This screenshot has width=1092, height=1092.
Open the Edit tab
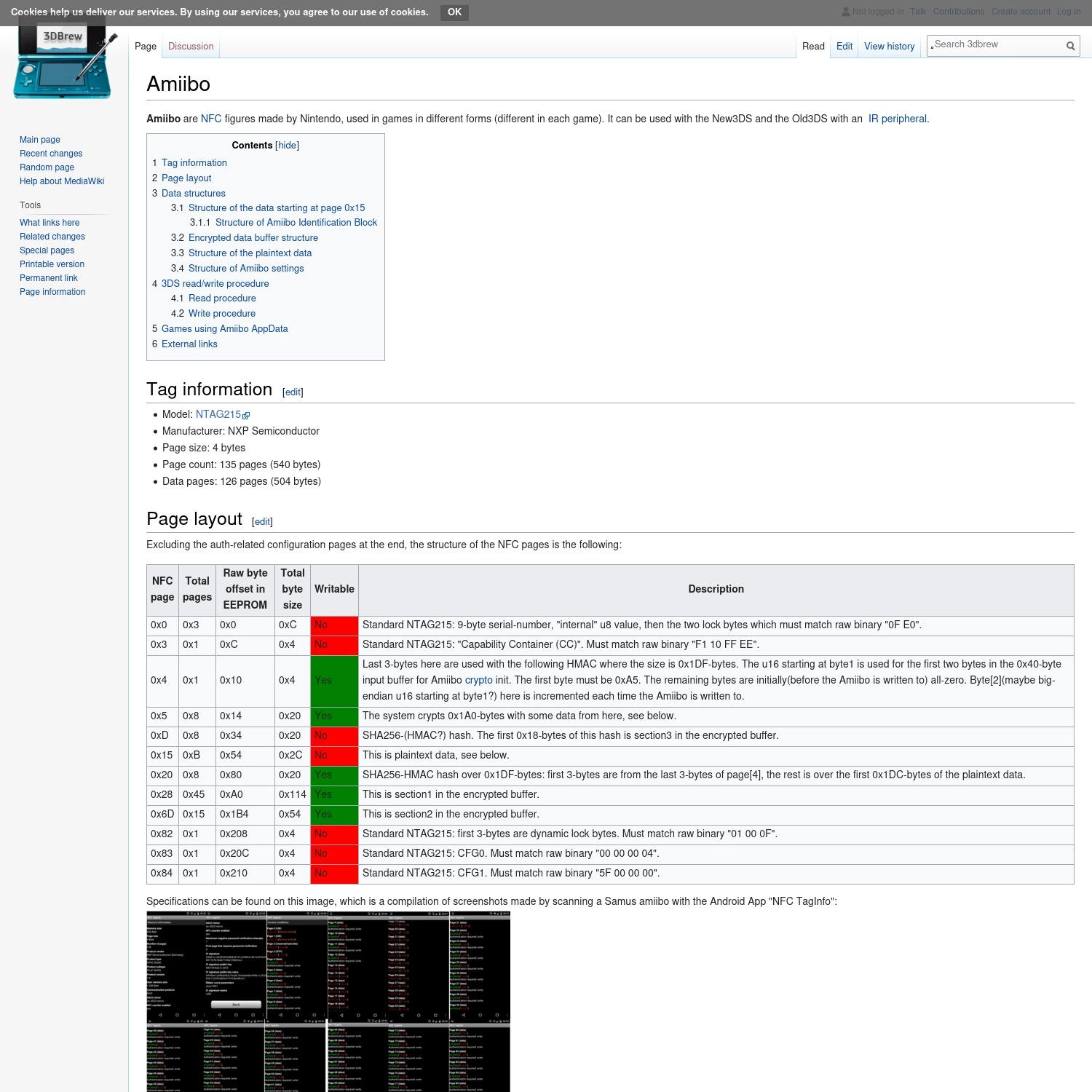coord(844,46)
